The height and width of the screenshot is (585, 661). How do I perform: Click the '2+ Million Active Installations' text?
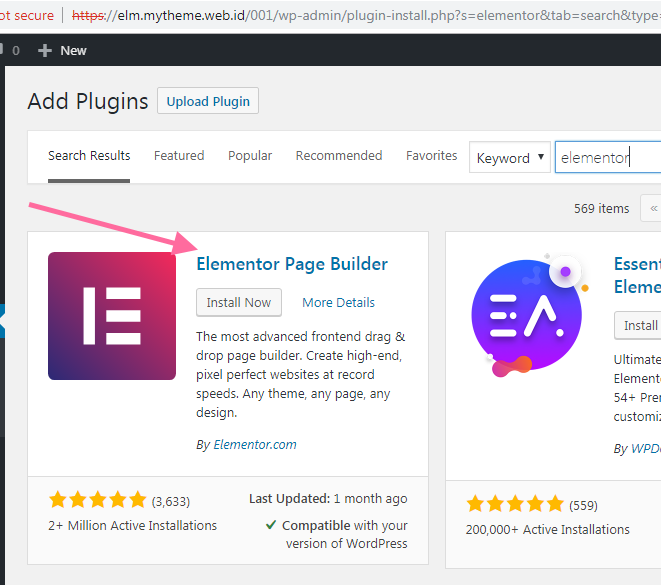pos(132,526)
